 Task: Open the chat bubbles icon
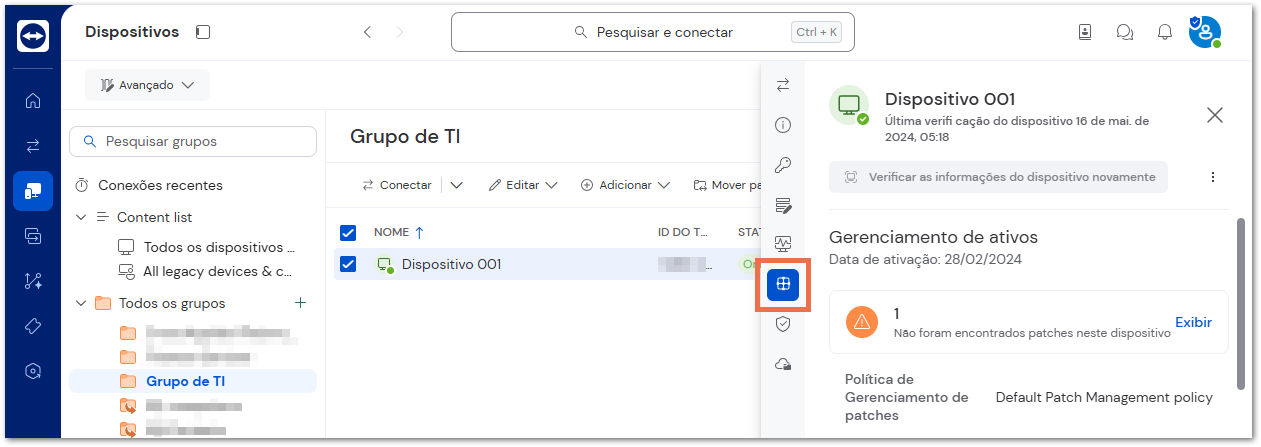click(x=1125, y=32)
